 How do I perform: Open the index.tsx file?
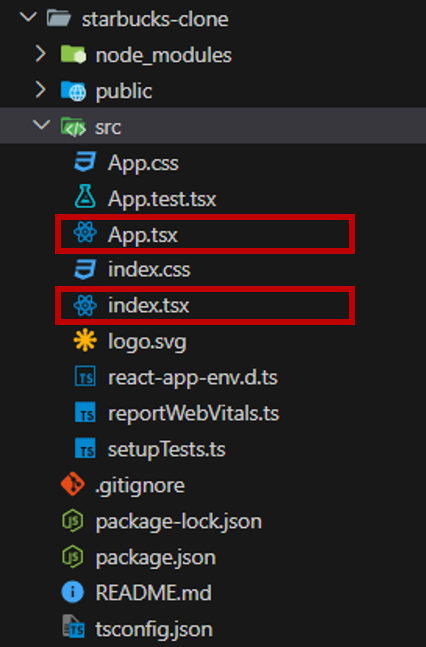coord(149,306)
